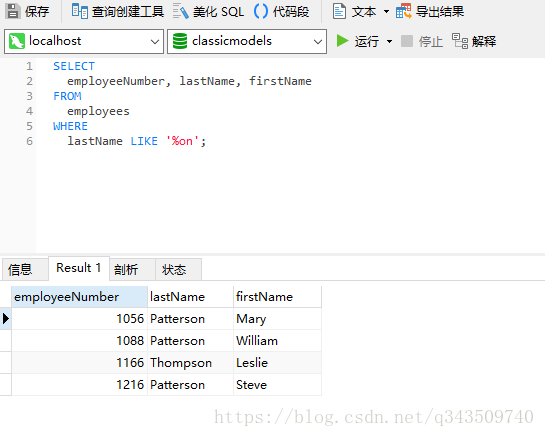
Task: Click the grey Stop (停止) square button
Action: click(407, 41)
